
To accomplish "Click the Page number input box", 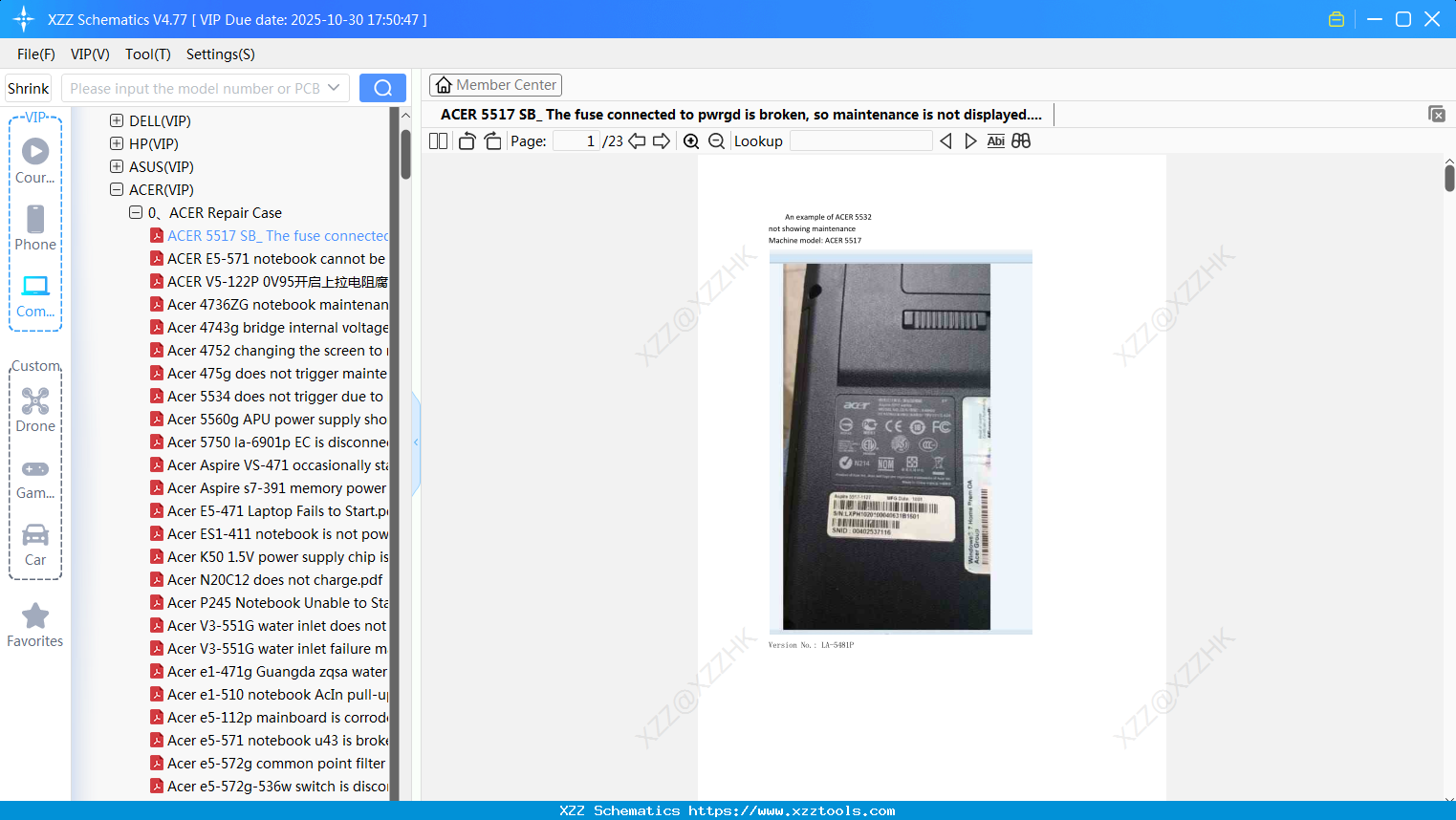I will coord(576,141).
